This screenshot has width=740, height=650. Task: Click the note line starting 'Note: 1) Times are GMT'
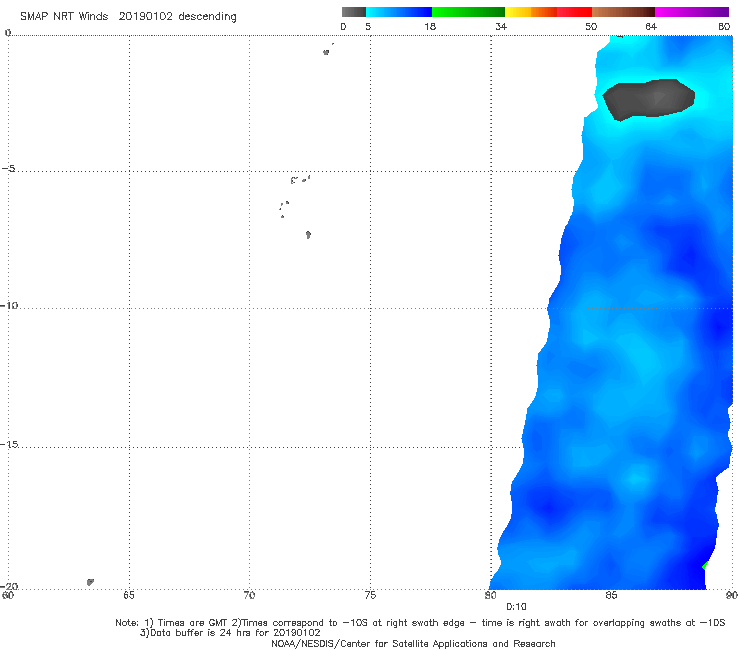click(x=420, y=623)
